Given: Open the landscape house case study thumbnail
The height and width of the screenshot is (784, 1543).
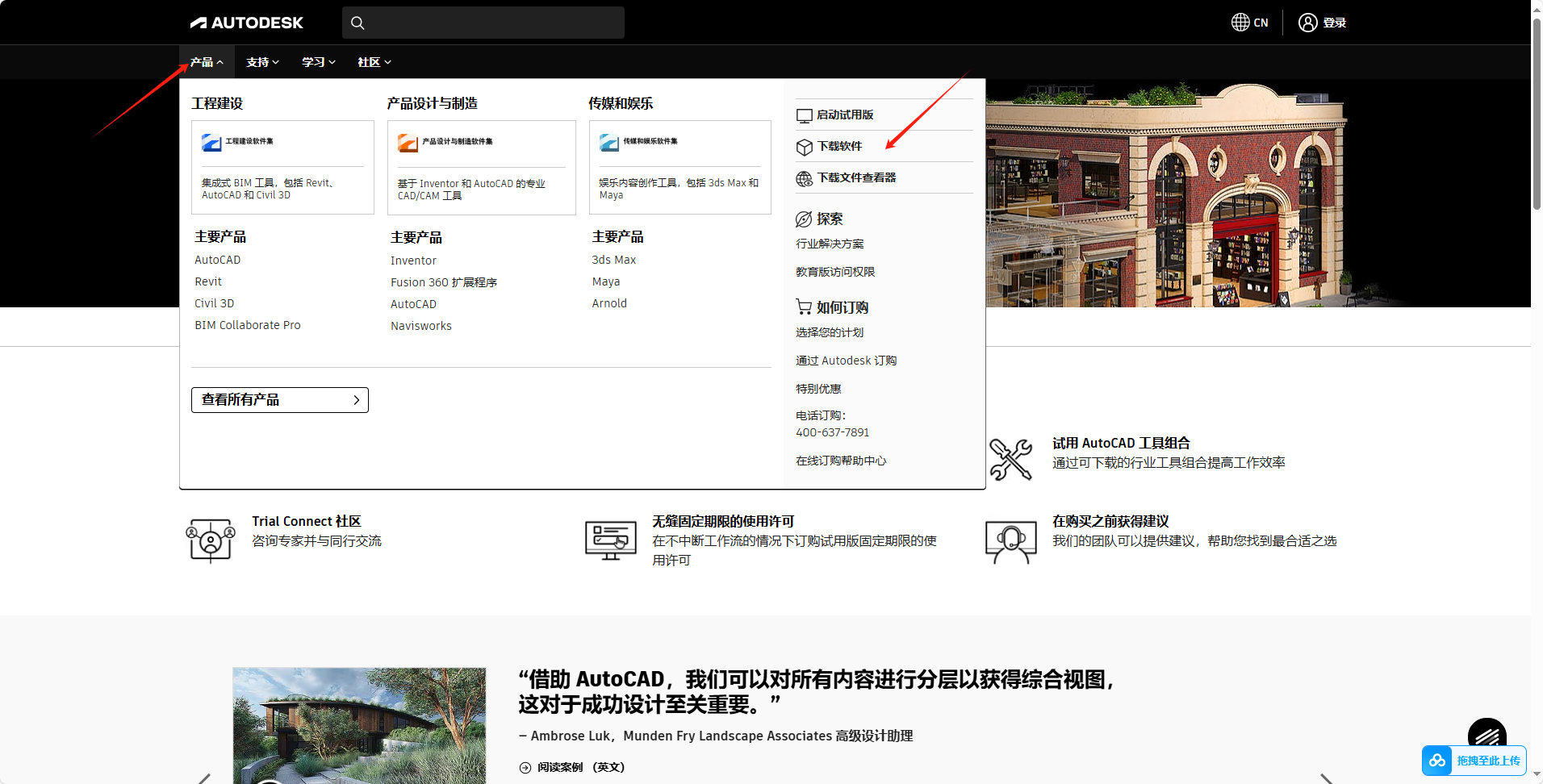Looking at the screenshot, I should pyautogui.click(x=359, y=725).
